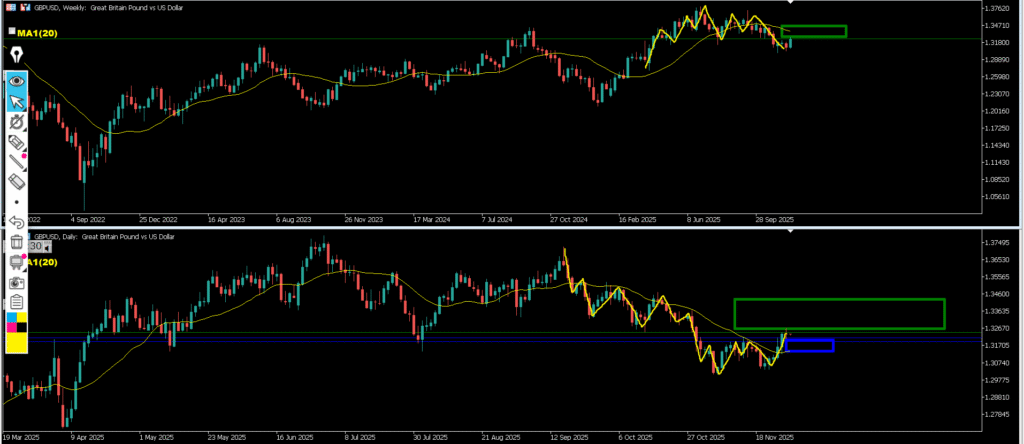Open the whiteboard presentation tool icon
The image size is (1024, 444).
click(17, 262)
